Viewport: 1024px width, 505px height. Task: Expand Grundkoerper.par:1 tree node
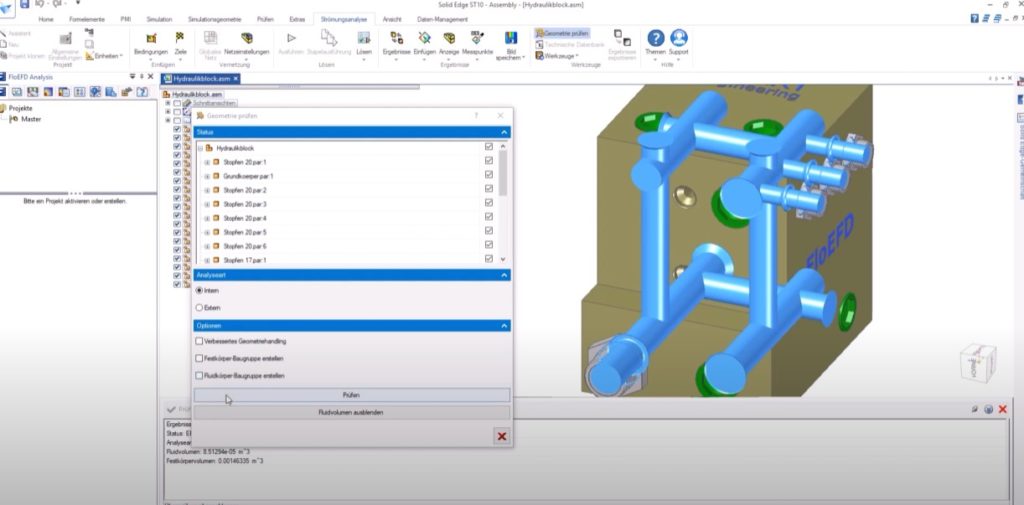208,176
